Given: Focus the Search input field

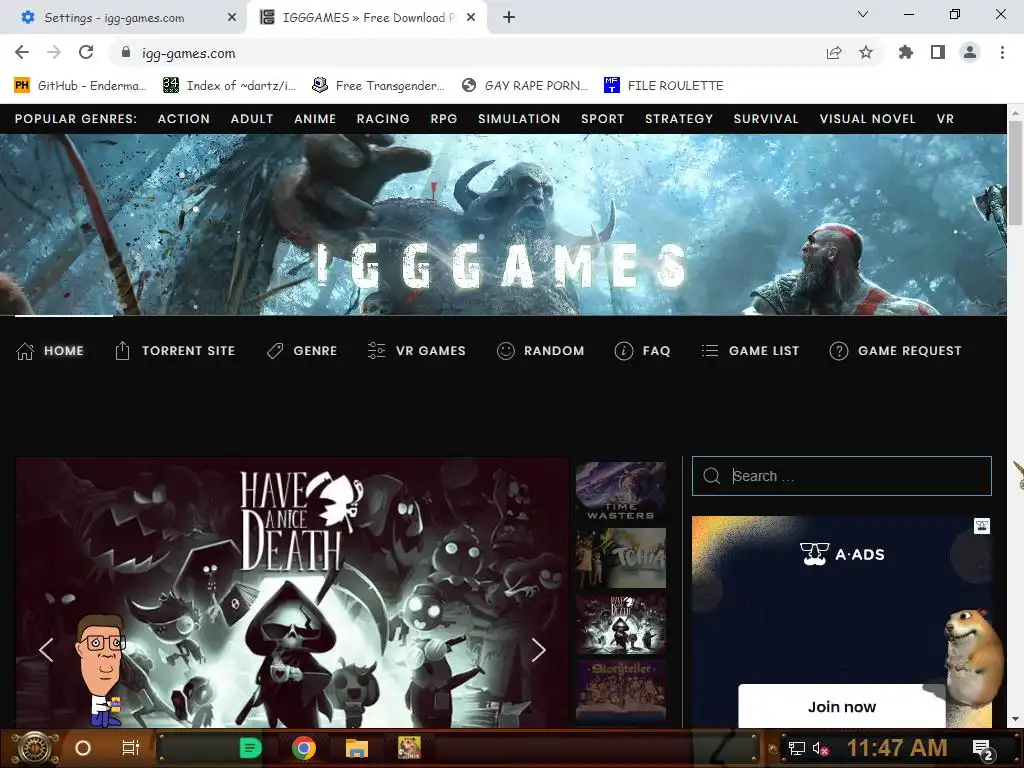Looking at the screenshot, I should [x=842, y=476].
